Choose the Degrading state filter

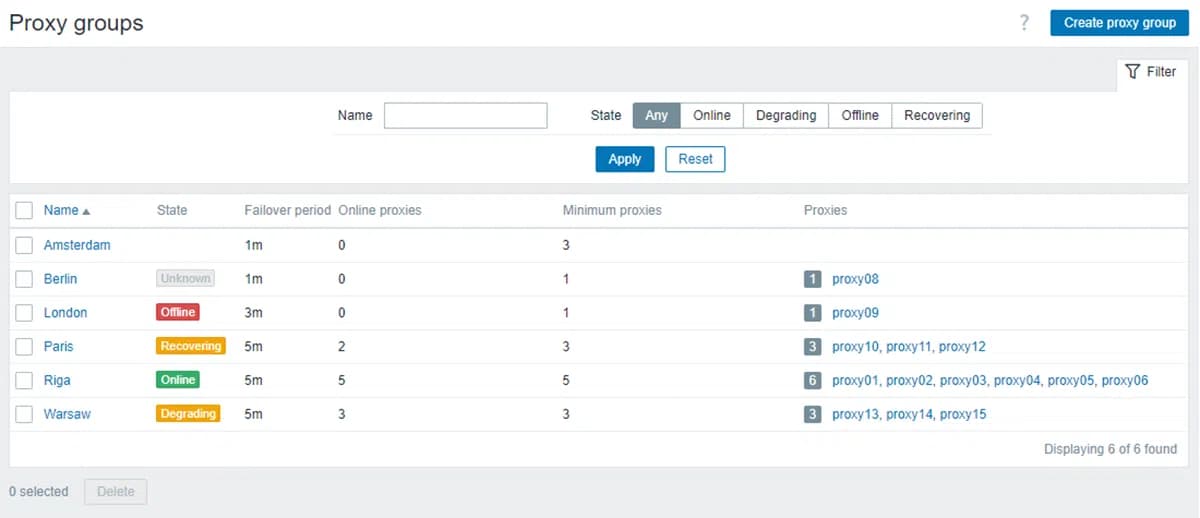point(785,115)
